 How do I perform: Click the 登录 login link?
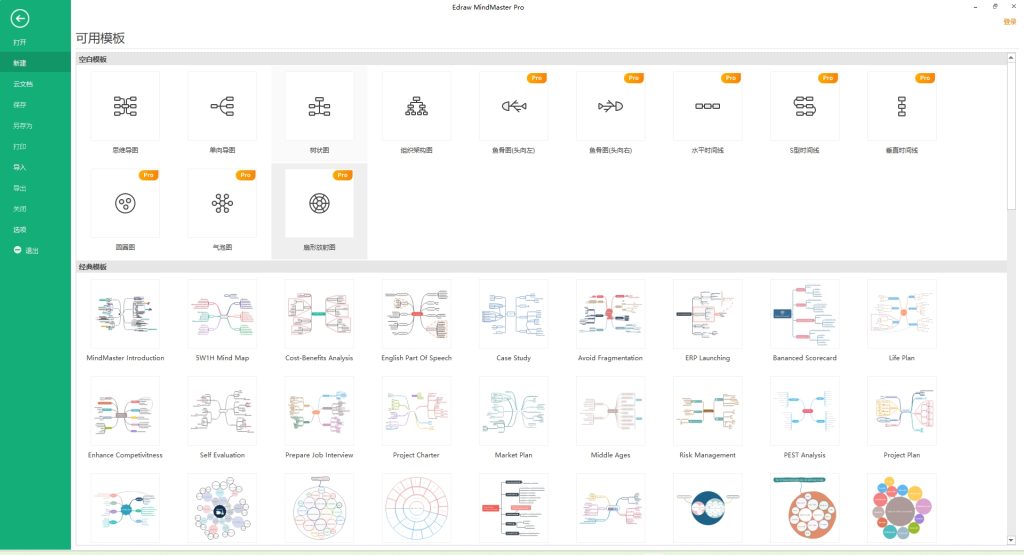click(1009, 21)
